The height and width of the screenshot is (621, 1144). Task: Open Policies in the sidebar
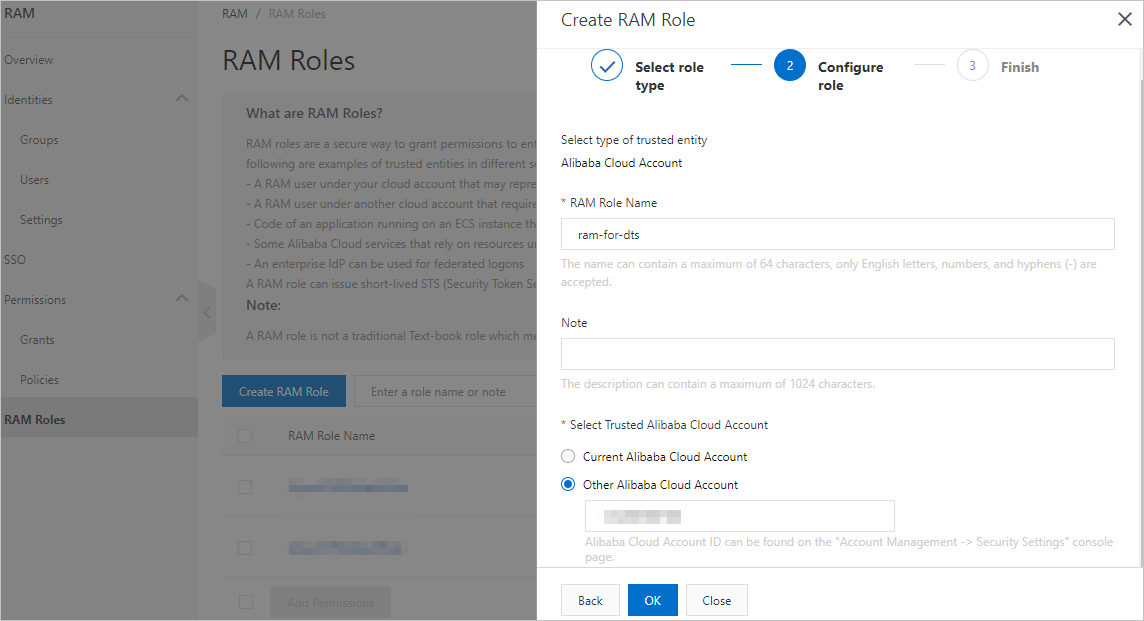[x=39, y=379]
